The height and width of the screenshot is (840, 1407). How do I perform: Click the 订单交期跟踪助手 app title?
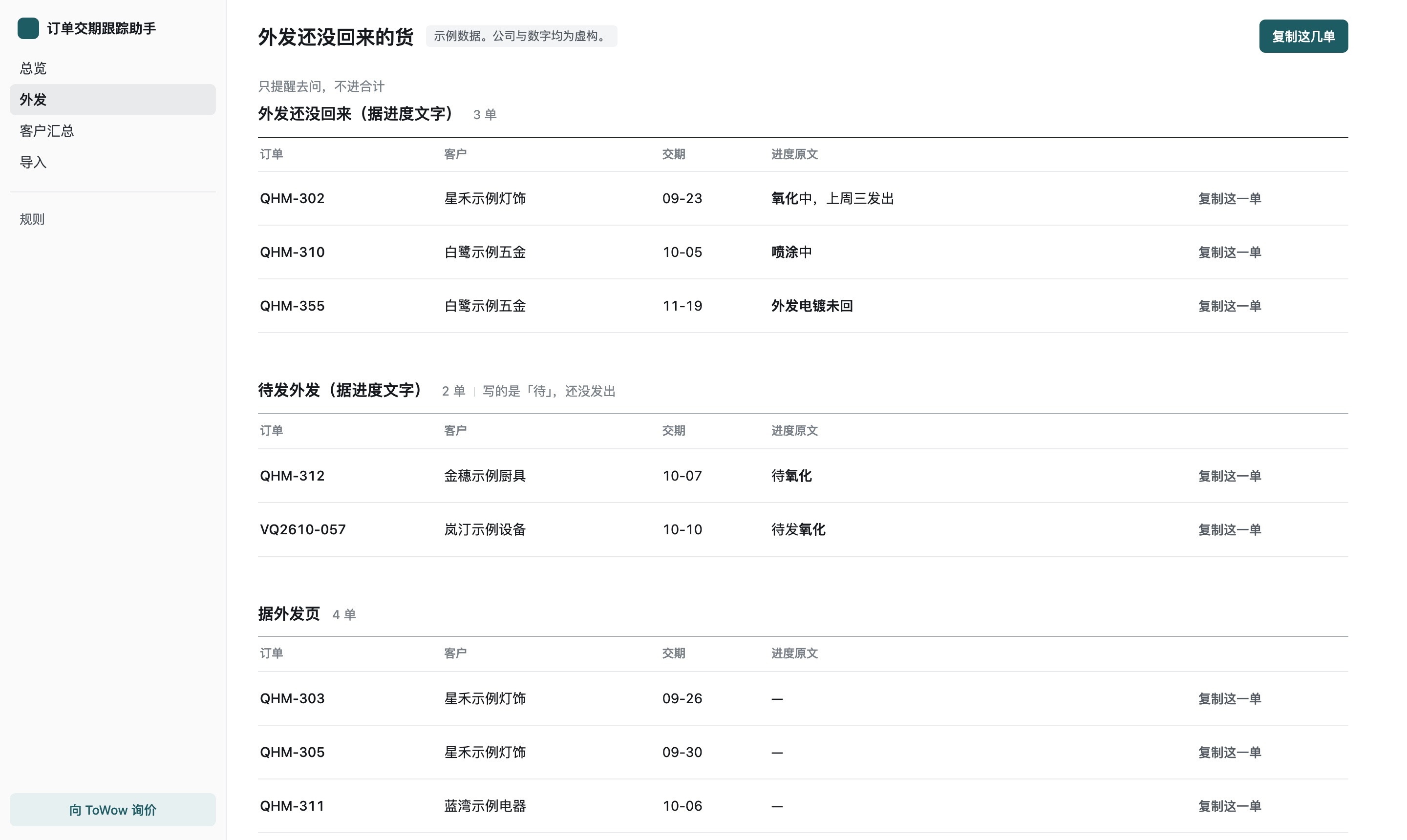coord(101,28)
